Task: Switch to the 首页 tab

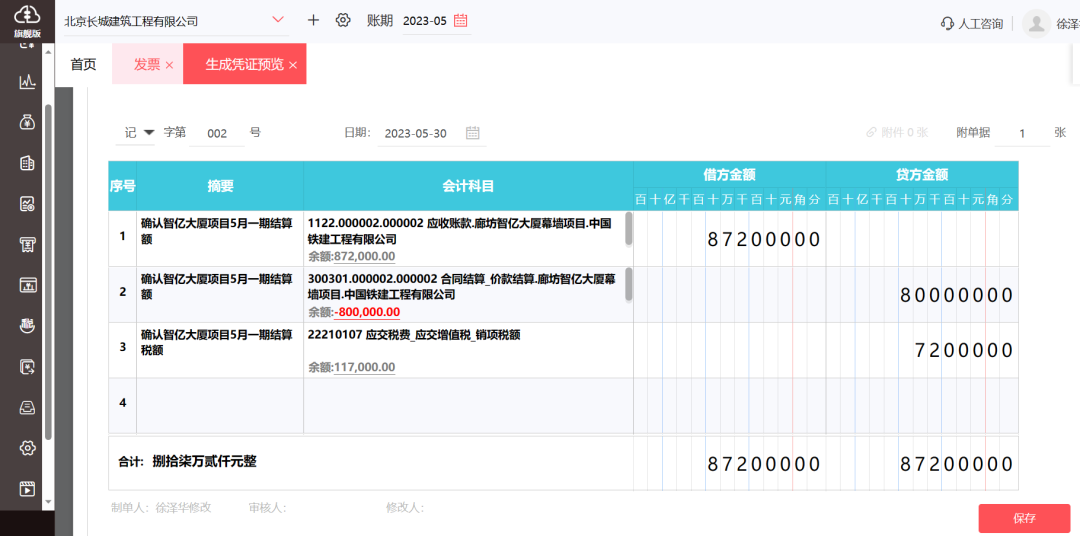Action: pyautogui.click(x=83, y=64)
